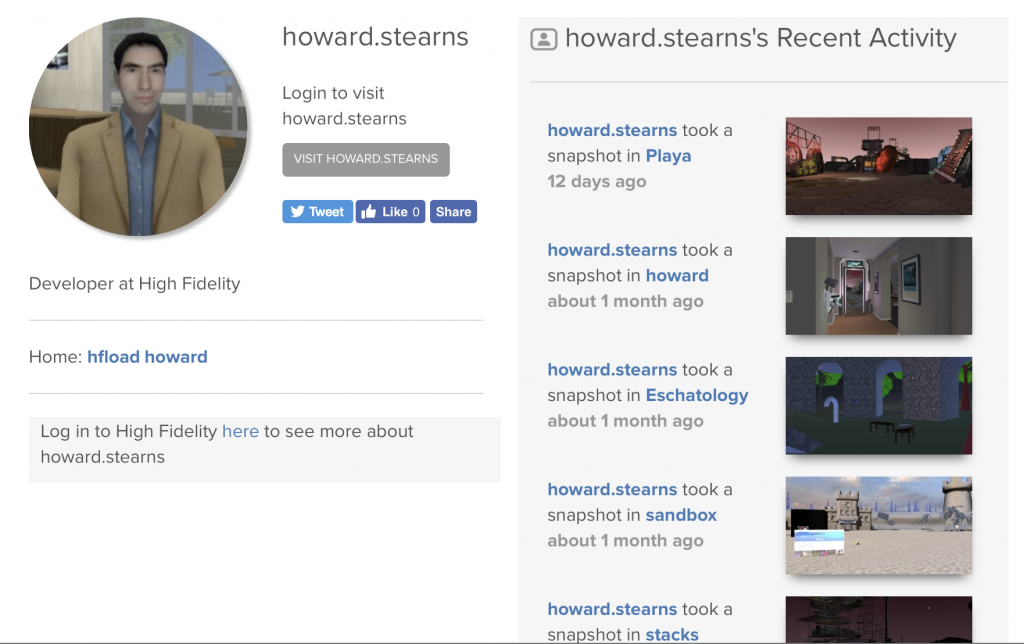1024x644 pixels.
Task: Open the sandbox place link
Action: [681, 515]
